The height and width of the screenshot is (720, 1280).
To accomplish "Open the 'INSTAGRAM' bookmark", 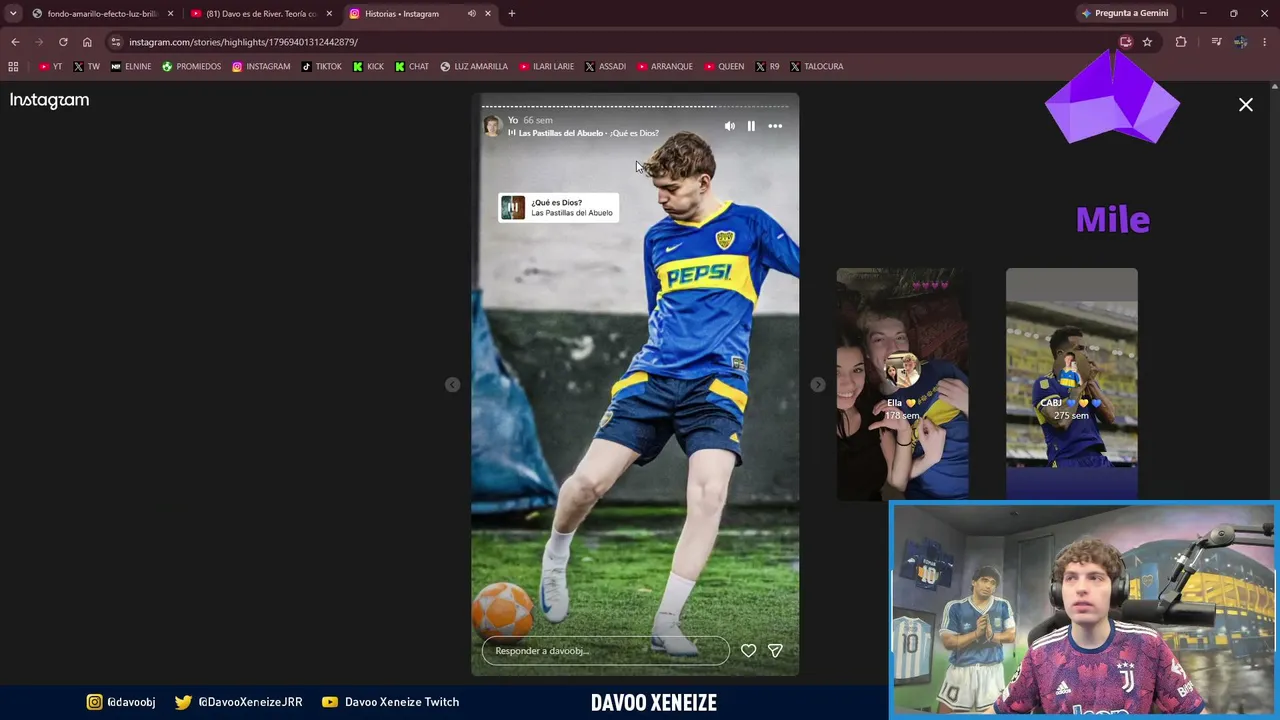I will click(x=261, y=67).
